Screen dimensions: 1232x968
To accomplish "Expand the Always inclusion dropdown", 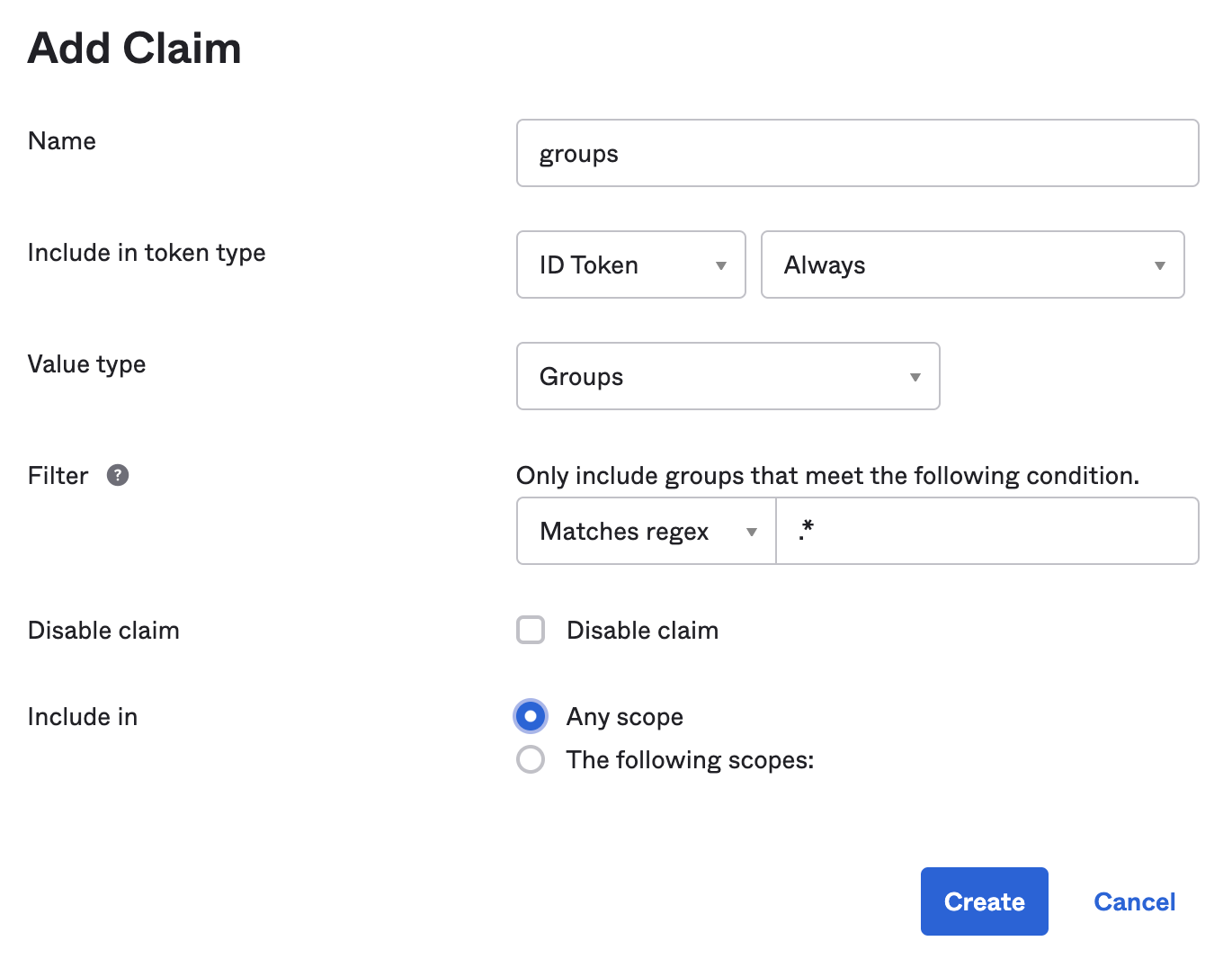I will (971, 265).
